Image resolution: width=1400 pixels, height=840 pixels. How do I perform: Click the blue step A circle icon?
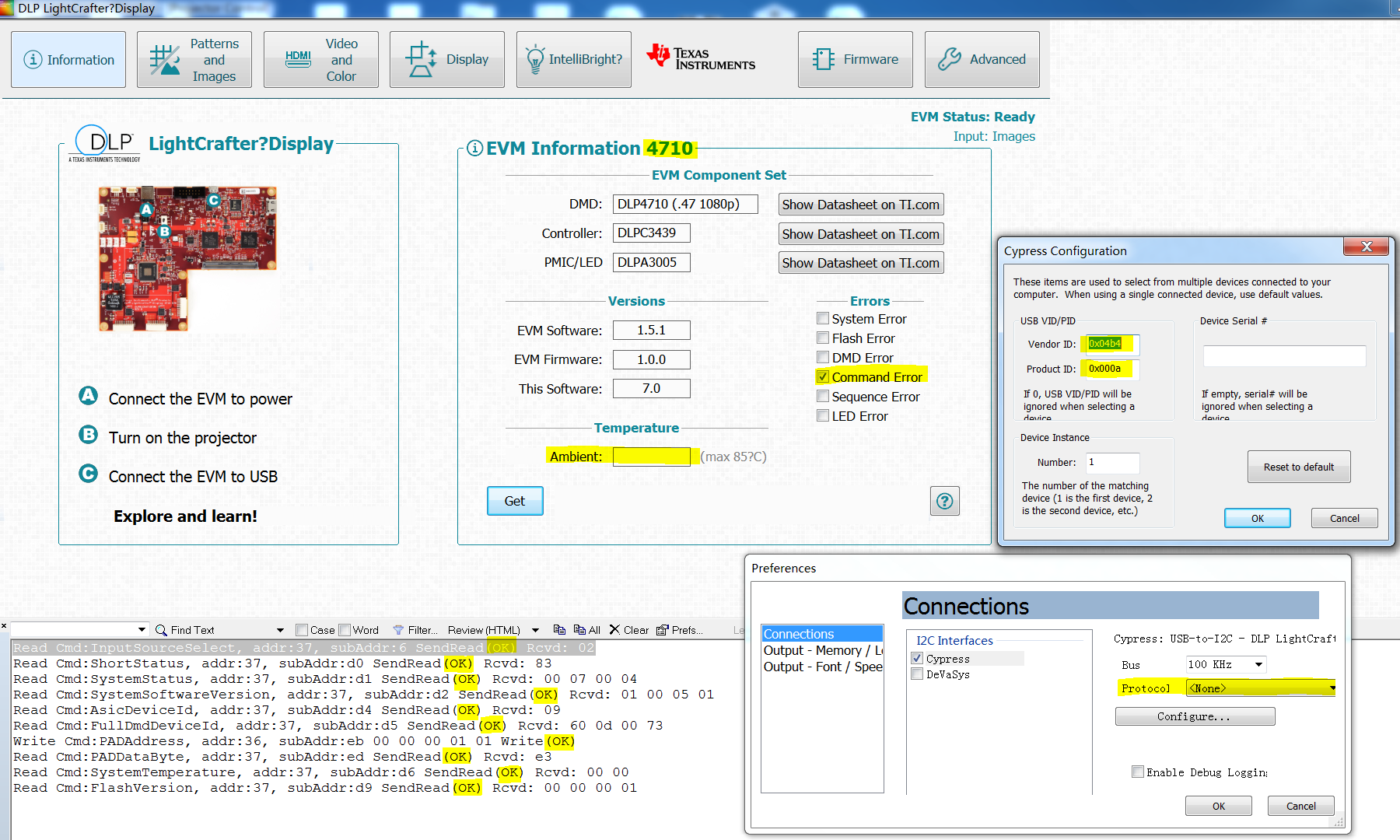89,396
